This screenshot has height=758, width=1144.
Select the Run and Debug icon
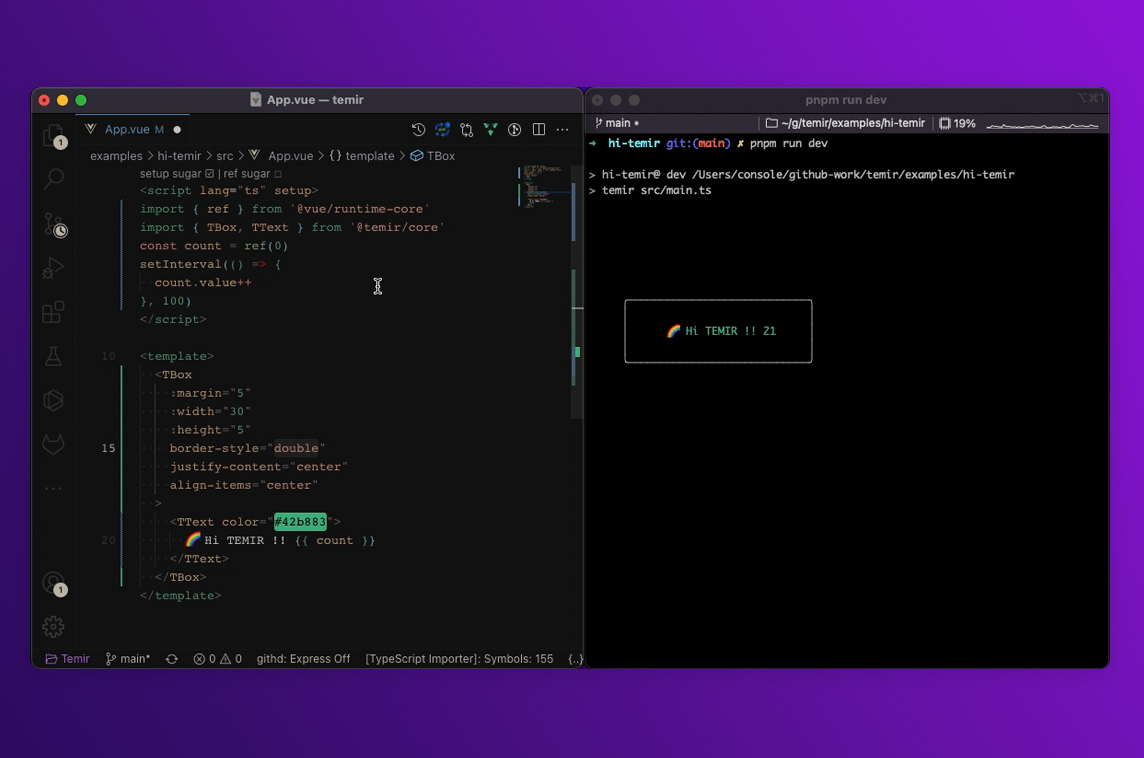[x=53, y=268]
